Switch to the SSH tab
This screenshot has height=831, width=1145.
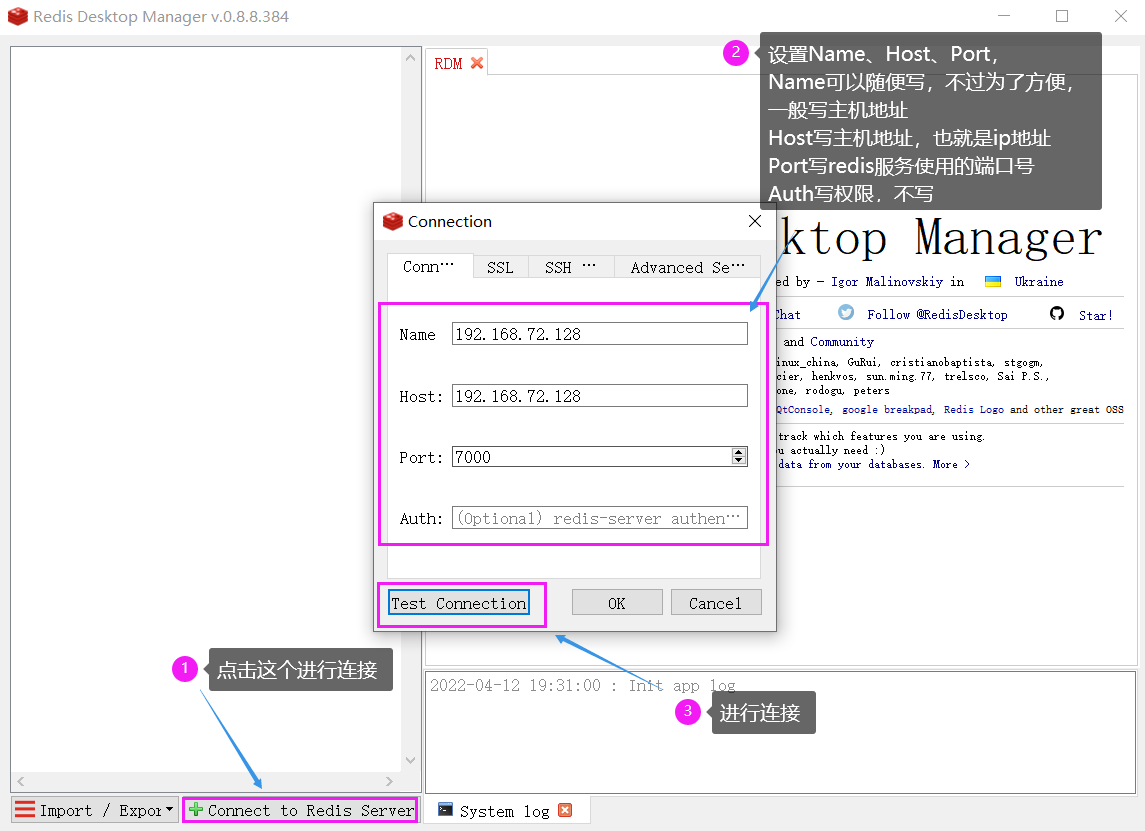point(570,267)
